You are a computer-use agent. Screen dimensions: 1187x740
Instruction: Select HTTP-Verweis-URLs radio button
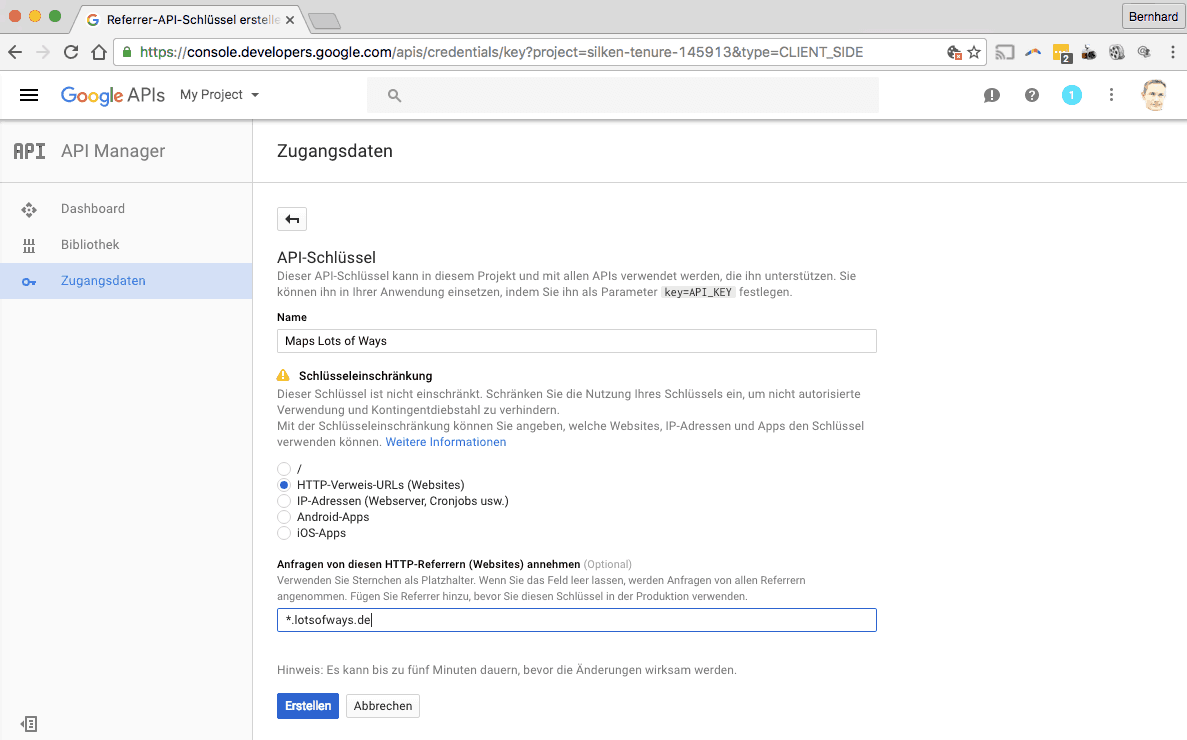(x=283, y=485)
